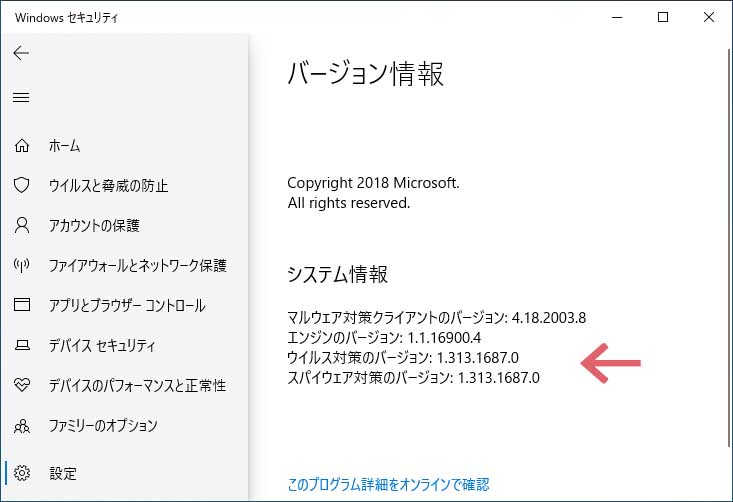Click the ウイルス対策のバージョン text line
The image size is (733, 502).
(402, 358)
